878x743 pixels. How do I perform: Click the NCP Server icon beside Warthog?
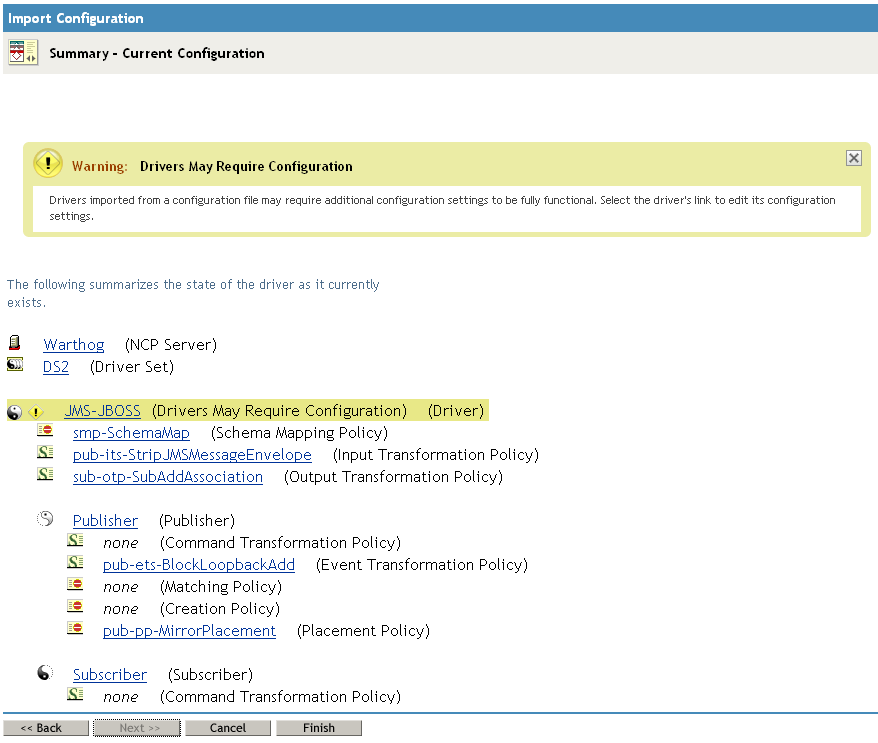click(13, 343)
